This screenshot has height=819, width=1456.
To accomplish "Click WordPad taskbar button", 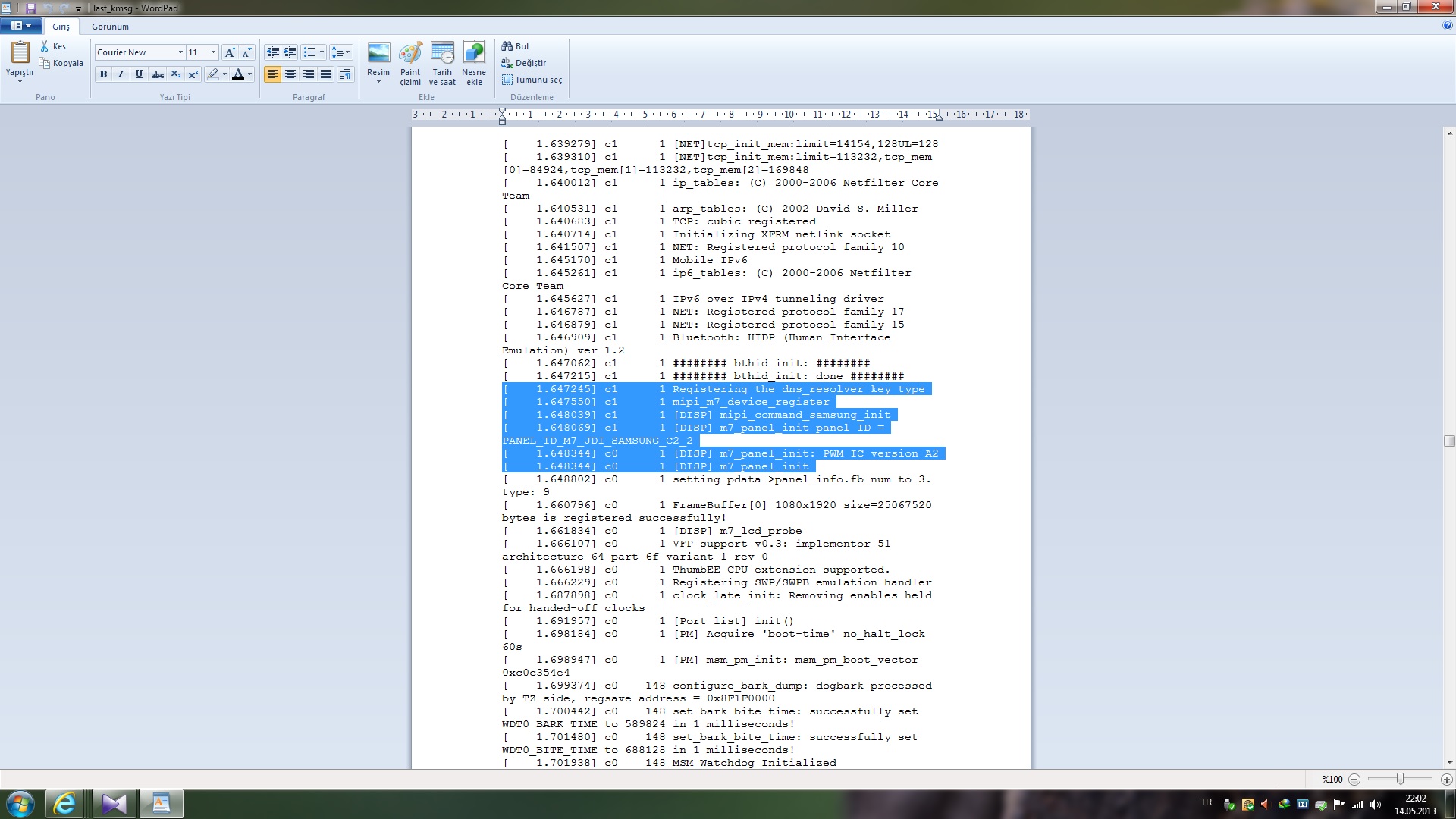I will [x=161, y=804].
